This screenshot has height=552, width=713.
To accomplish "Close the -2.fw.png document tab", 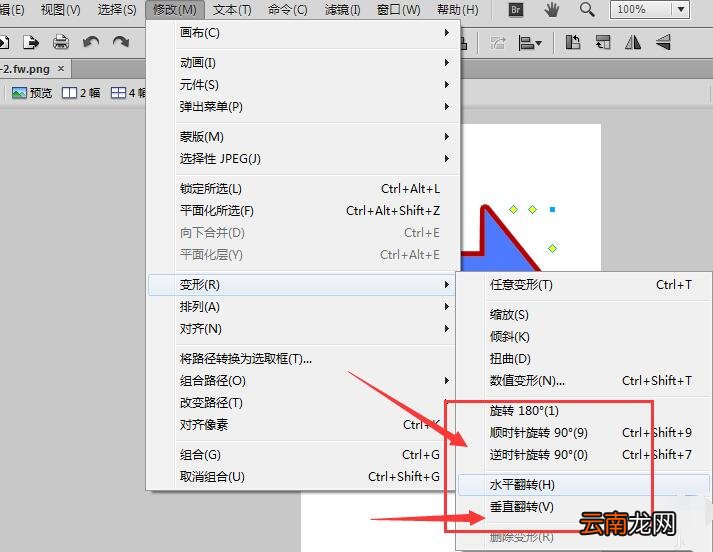I will [61, 69].
